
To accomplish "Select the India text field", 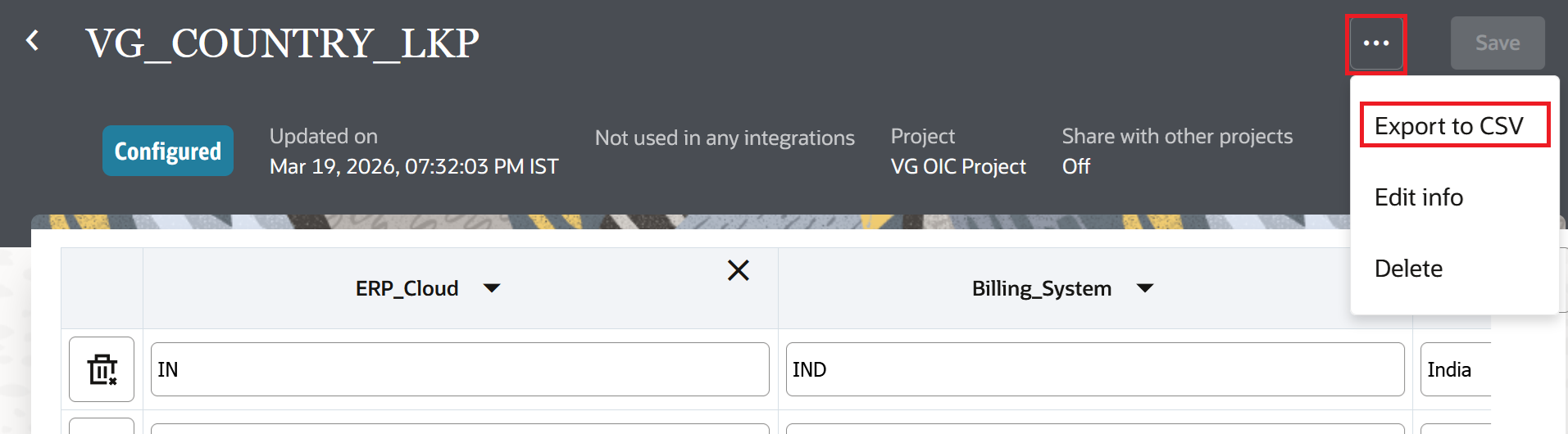I will point(1455,369).
